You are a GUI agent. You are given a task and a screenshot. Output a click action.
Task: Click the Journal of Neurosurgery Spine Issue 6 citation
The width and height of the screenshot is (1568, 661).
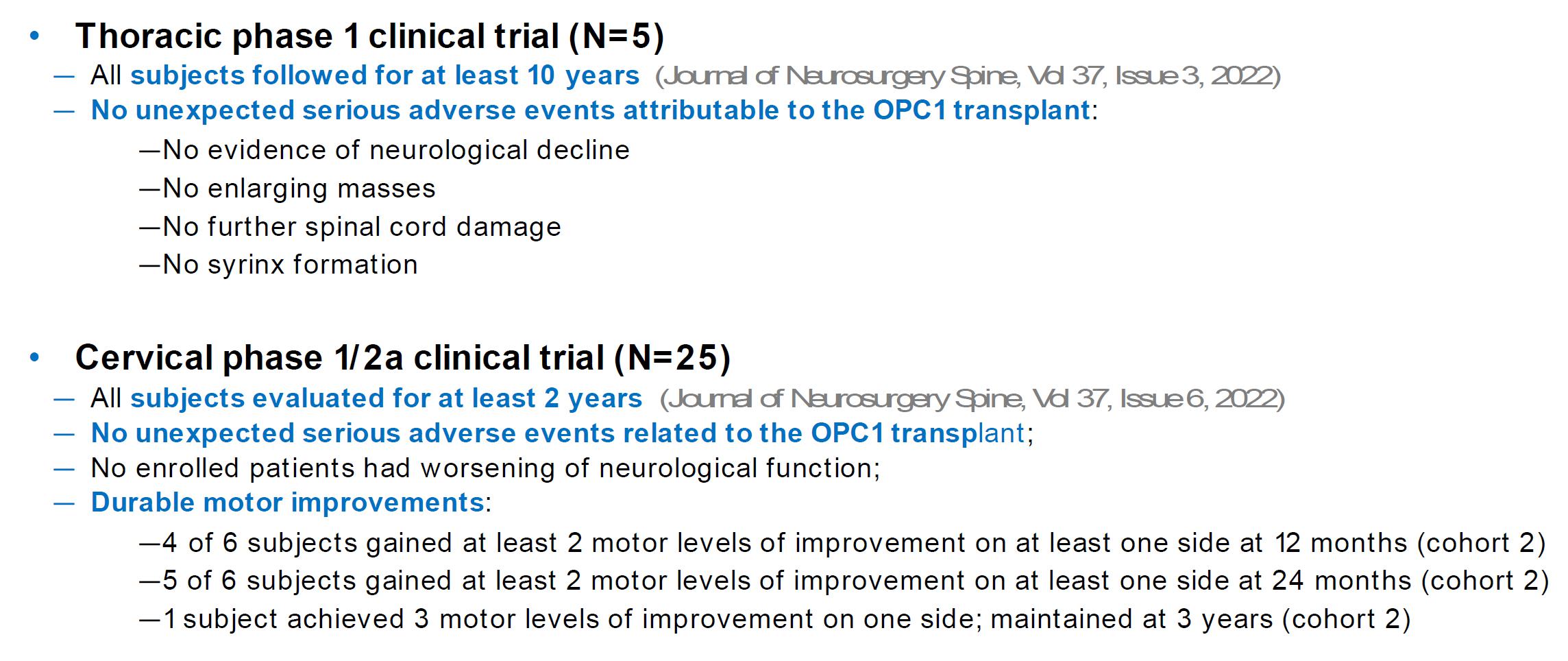pyautogui.click(x=972, y=398)
